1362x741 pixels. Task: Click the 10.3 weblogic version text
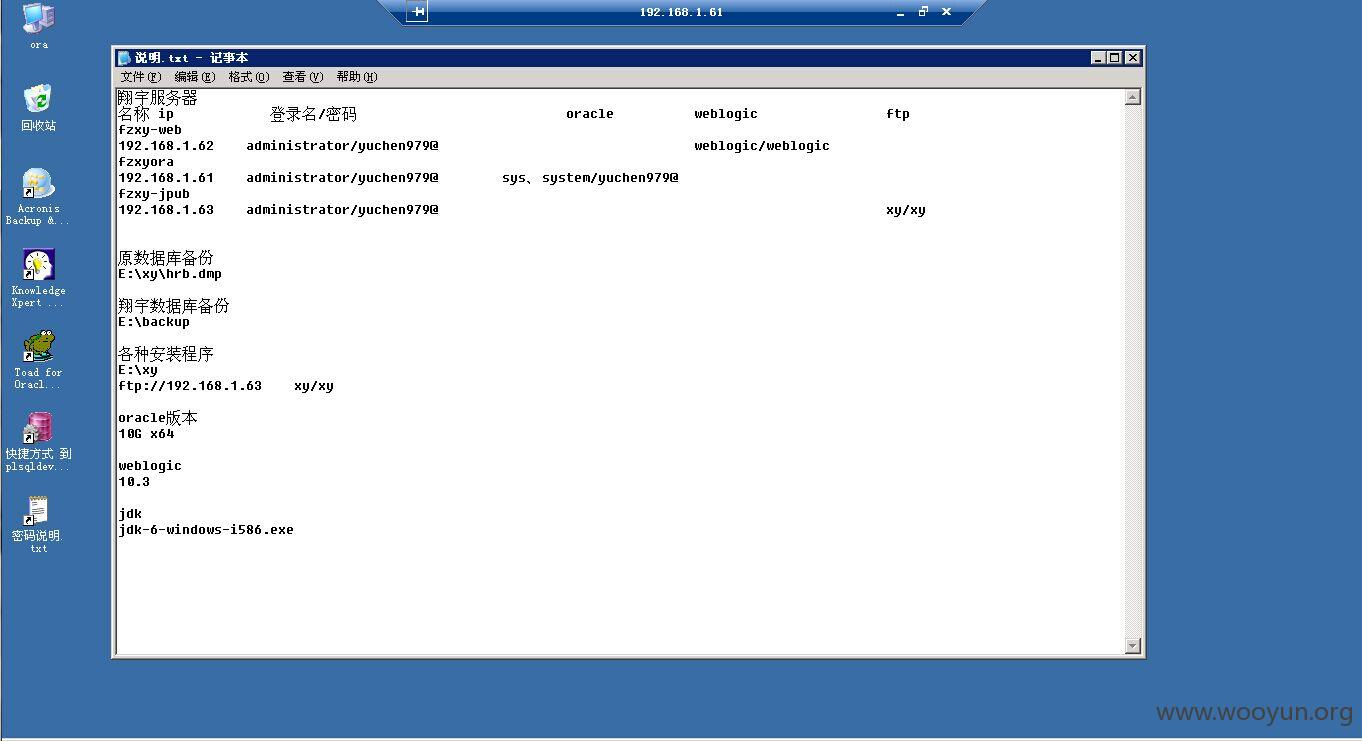point(134,482)
